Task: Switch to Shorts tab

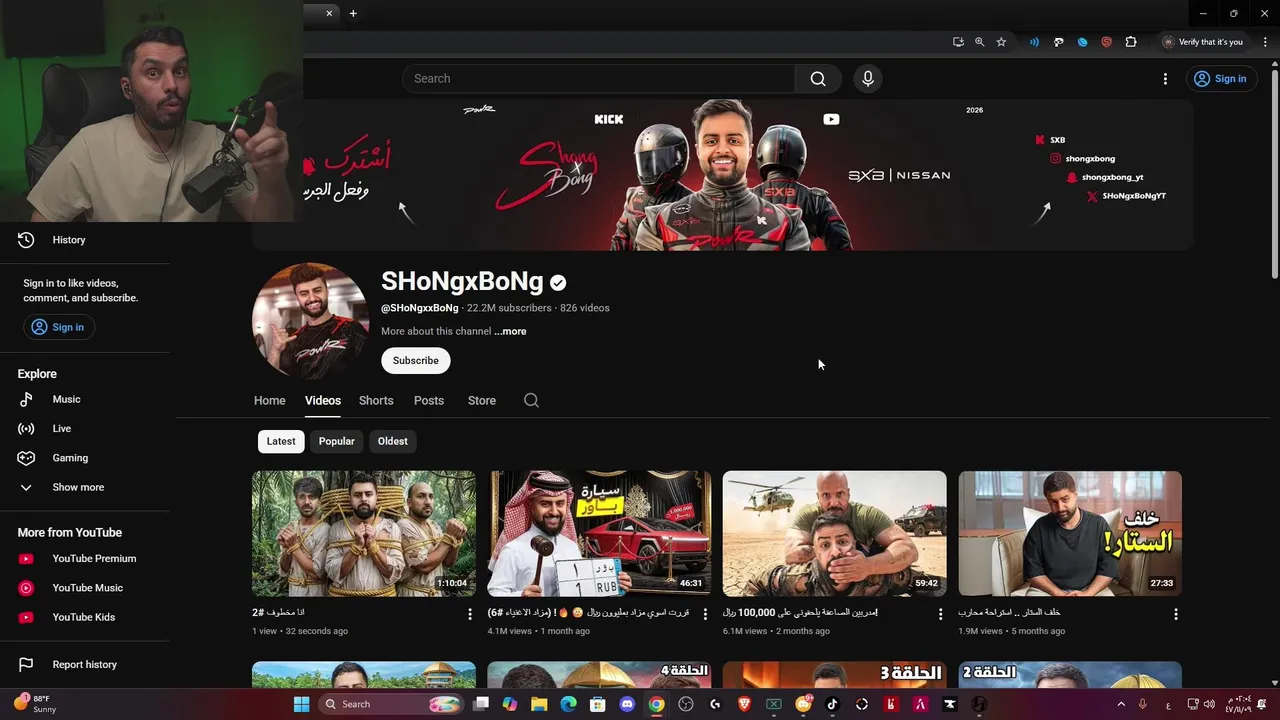Action: pos(376,400)
